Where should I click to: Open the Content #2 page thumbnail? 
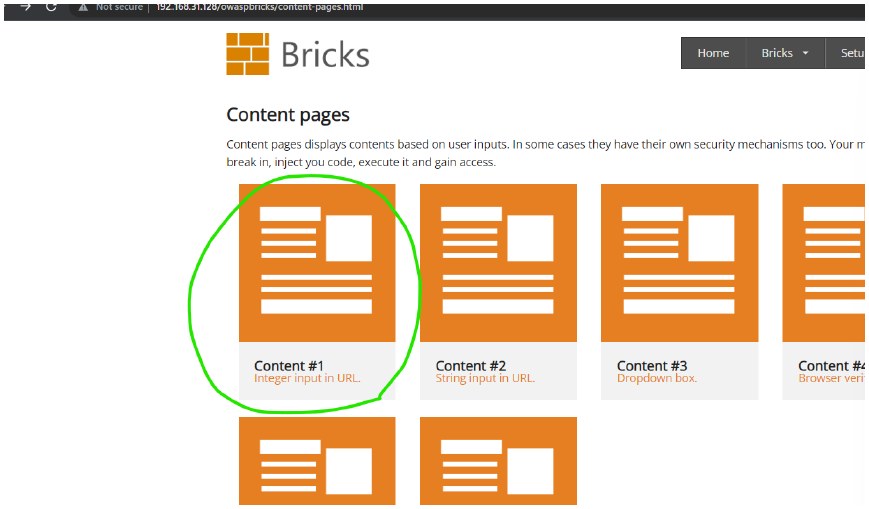click(498, 263)
